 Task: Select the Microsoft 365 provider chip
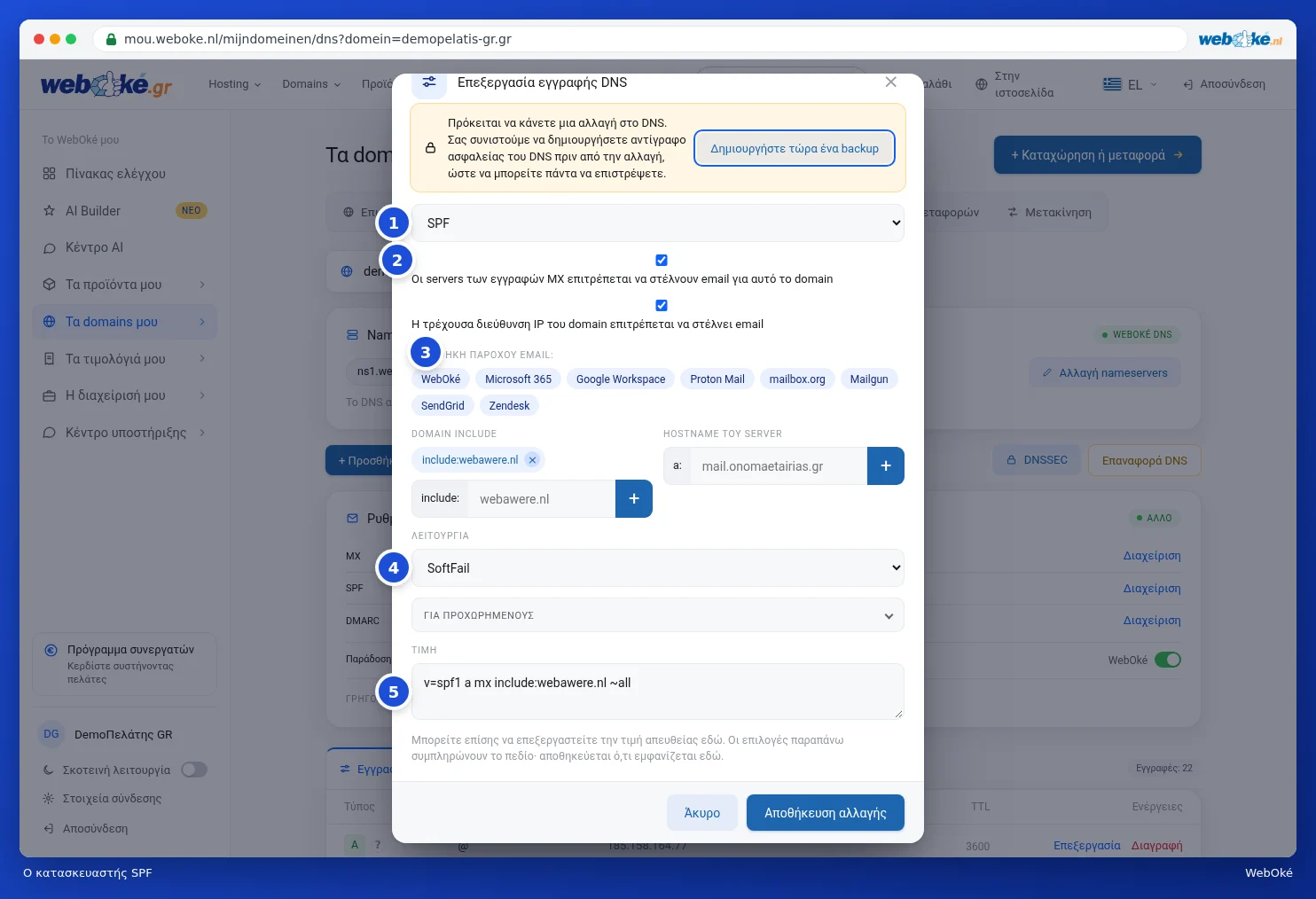(x=519, y=379)
